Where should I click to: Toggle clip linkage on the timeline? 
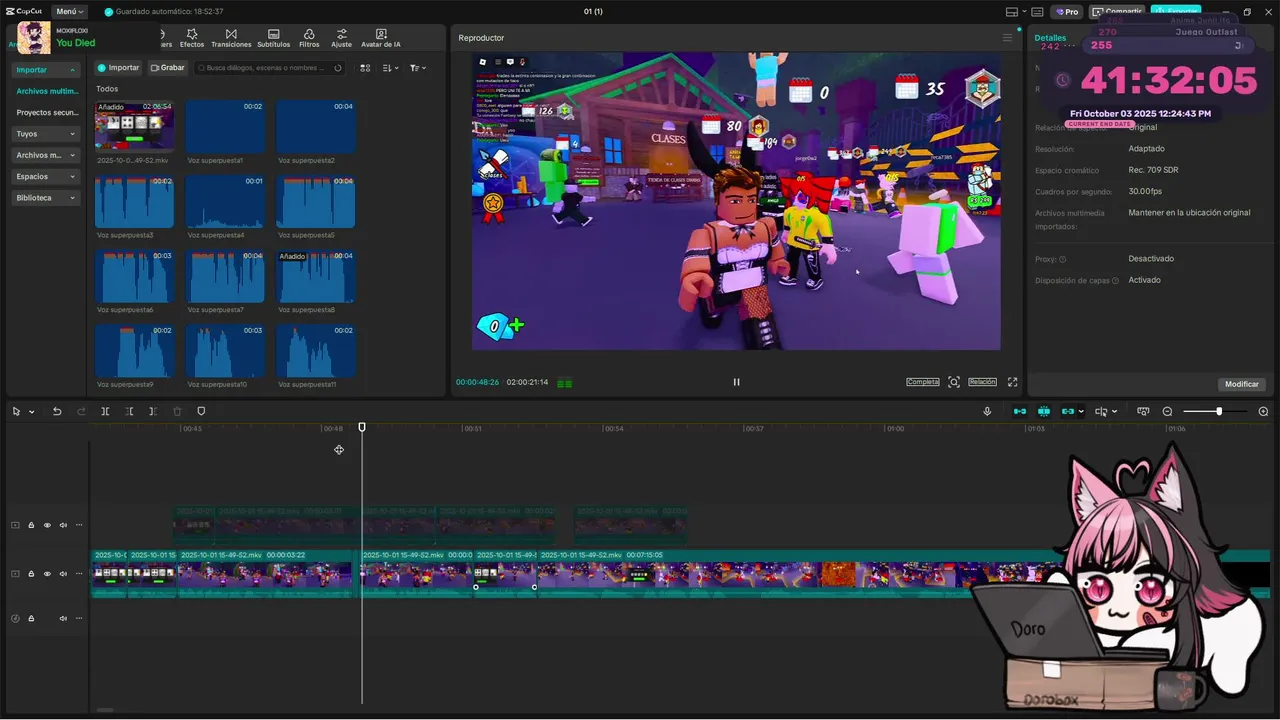coord(1068,411)
